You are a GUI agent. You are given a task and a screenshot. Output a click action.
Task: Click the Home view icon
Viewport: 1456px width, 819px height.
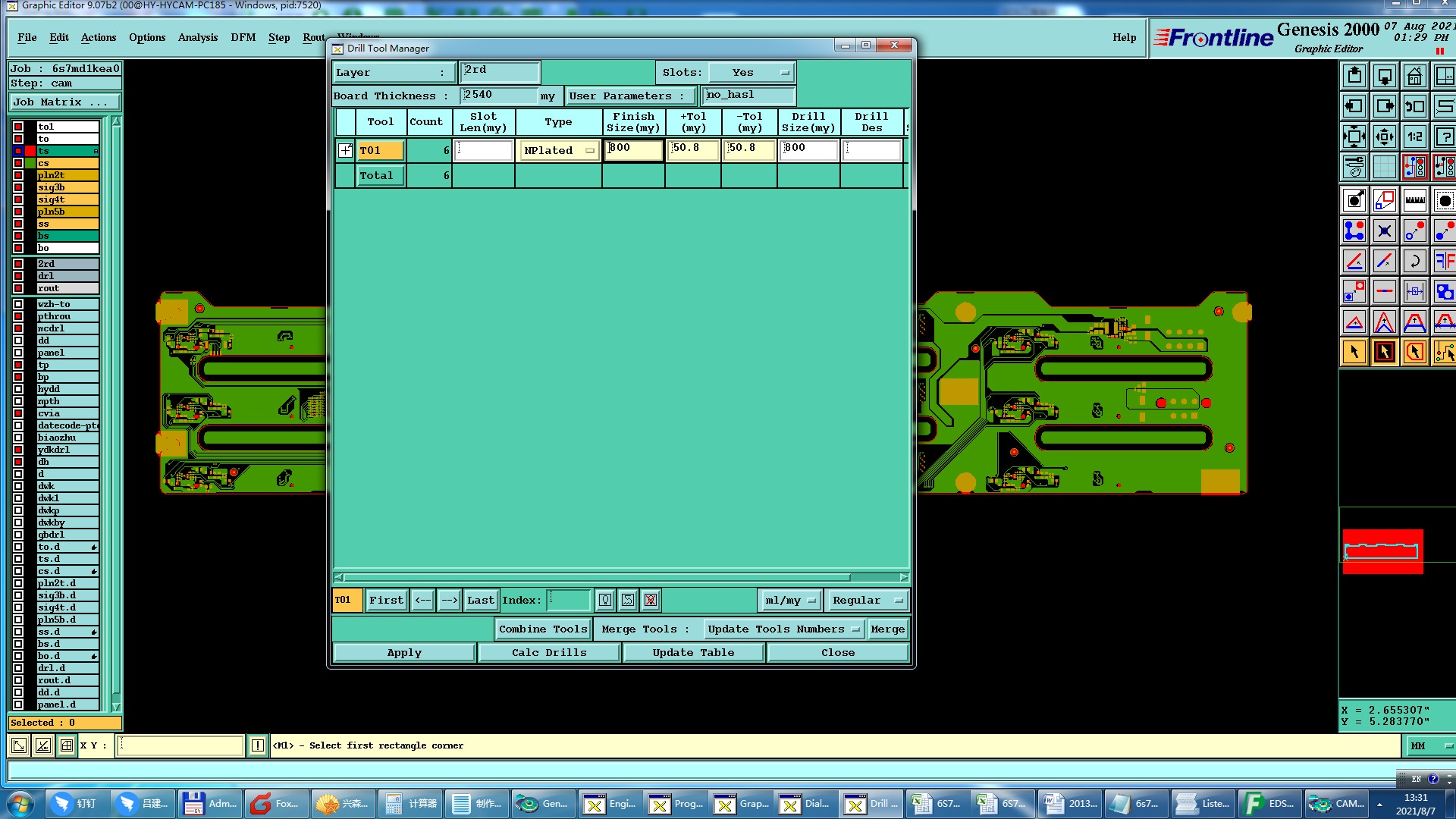click(x=1414, y=77)
